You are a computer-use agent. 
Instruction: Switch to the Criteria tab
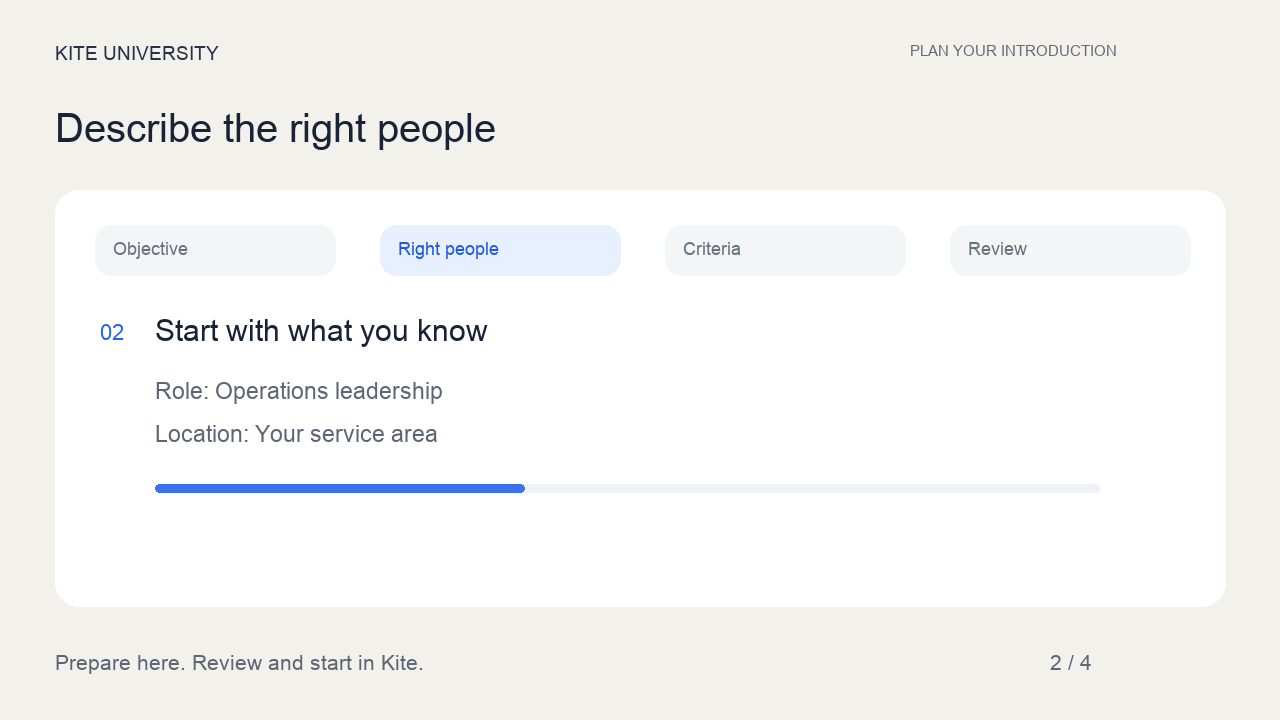tap(785, 250)
